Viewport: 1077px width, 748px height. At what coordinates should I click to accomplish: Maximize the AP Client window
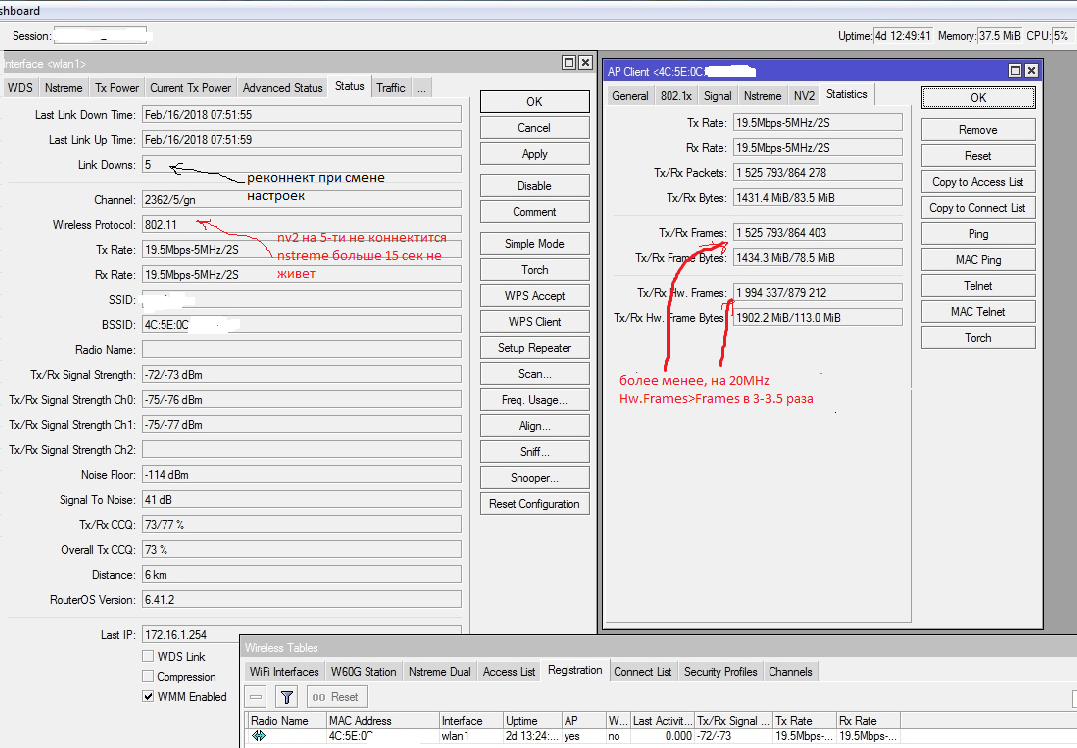coord(1015,71)
